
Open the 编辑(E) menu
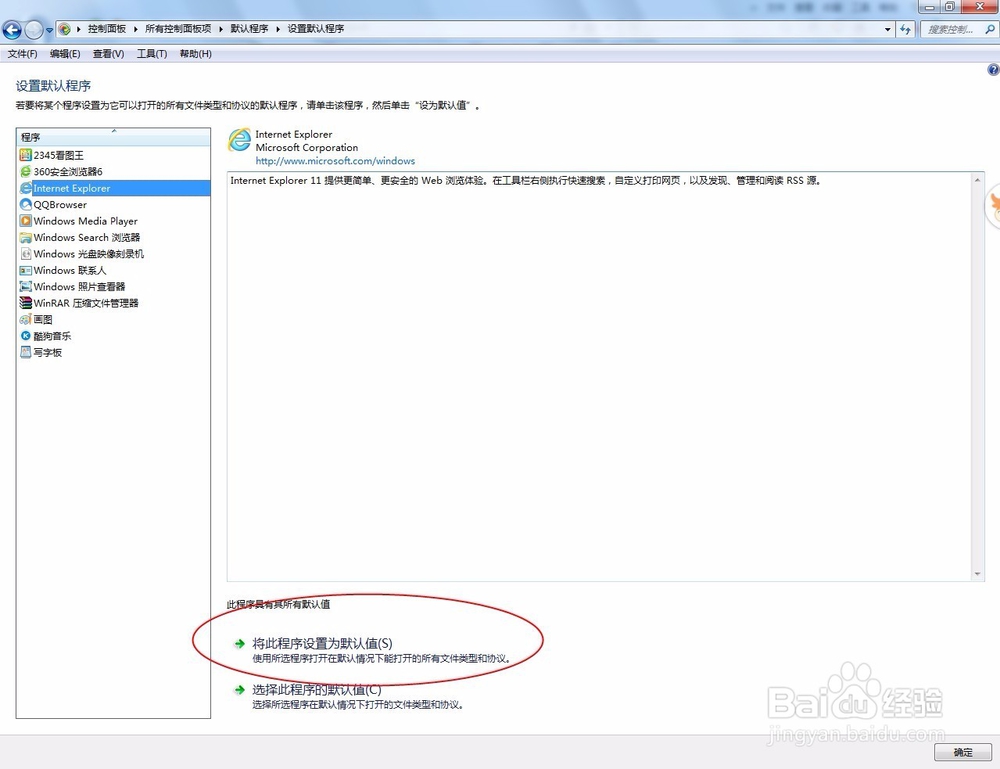click(65, 54)
